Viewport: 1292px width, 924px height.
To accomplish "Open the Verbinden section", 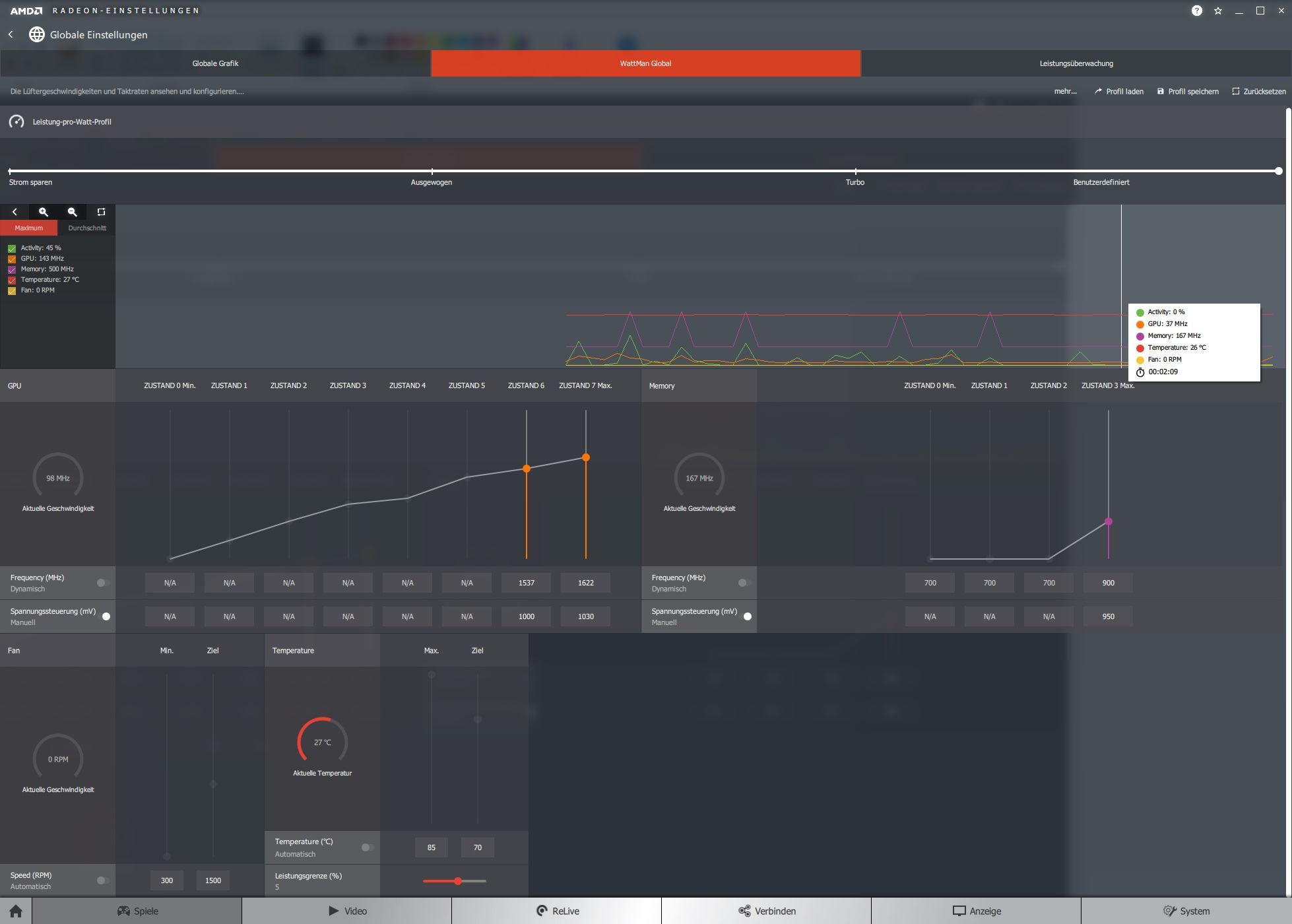I will tap(767, 911).
